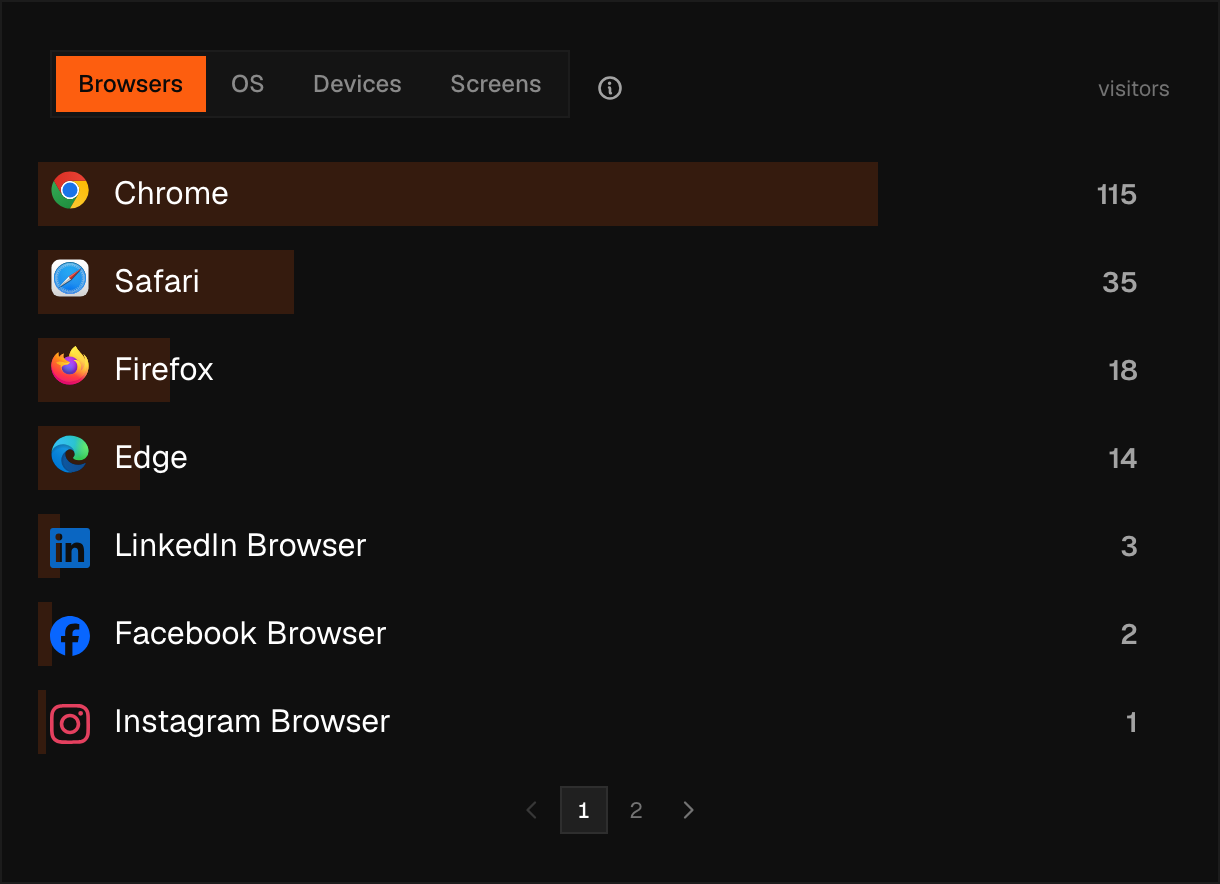Click the Edge browser logo icon
The height and width of the screenshot is (884, 1220).
pos(70,455)
